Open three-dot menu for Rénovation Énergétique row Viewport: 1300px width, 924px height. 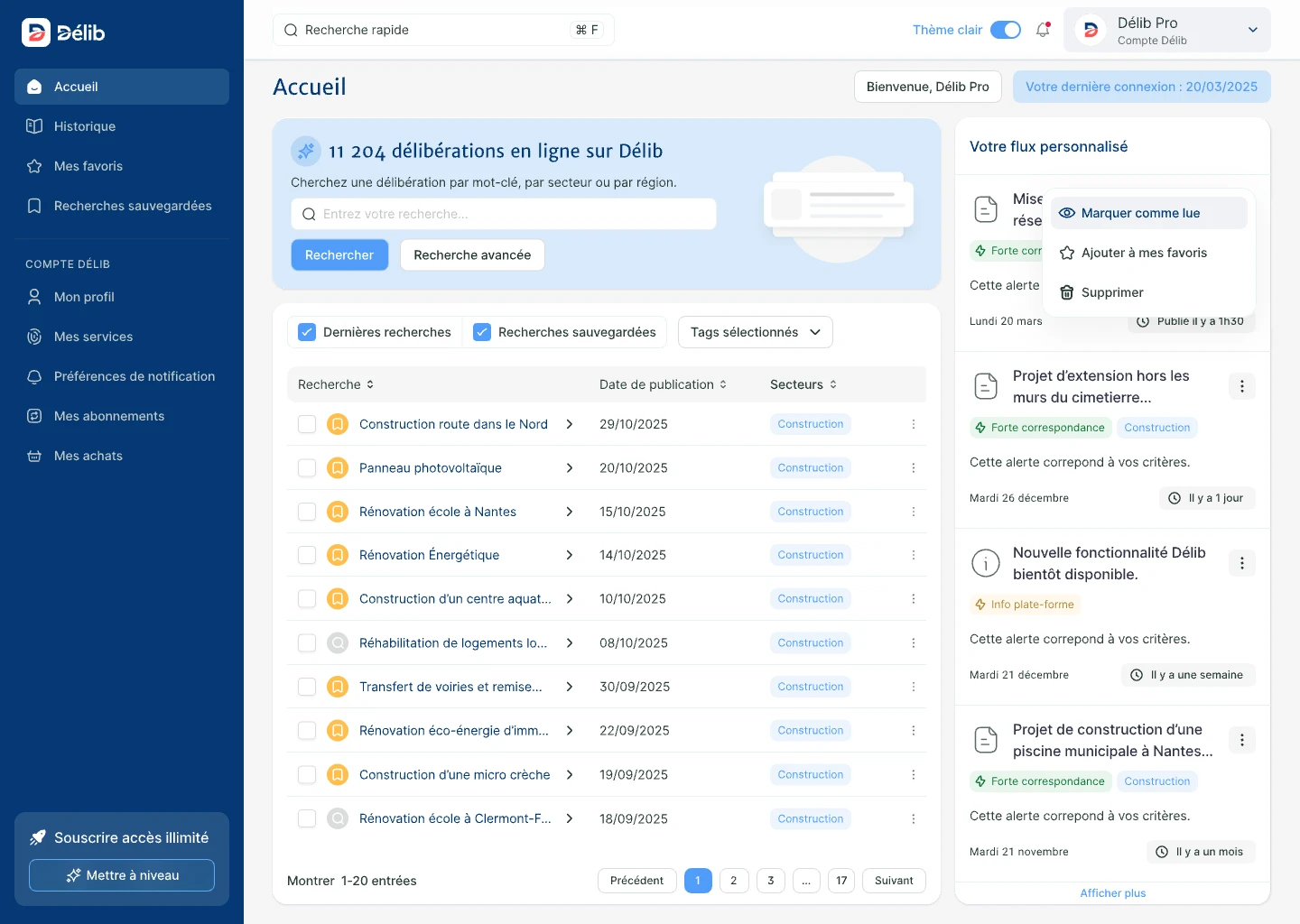(x=914, y=555)
